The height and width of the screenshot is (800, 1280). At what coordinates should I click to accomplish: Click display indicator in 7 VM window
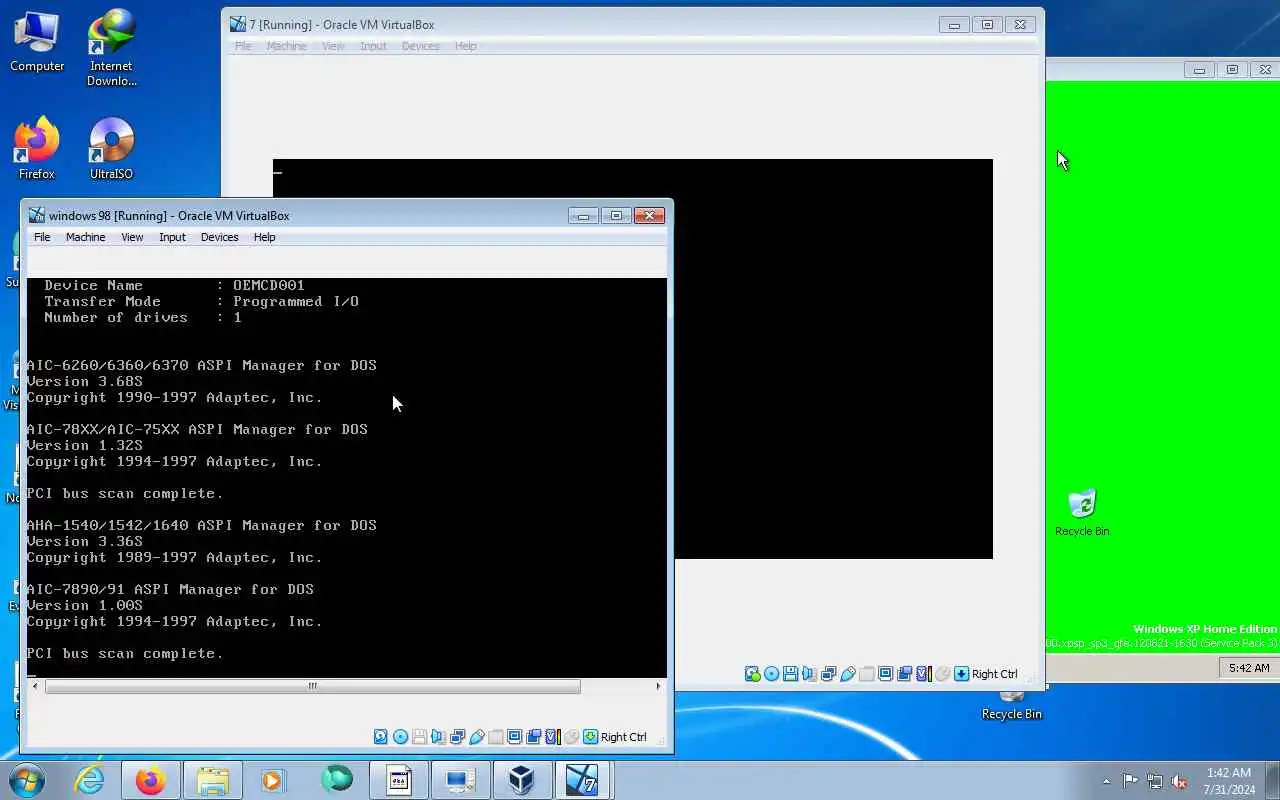pyautogui.click(x=885, y=674)
